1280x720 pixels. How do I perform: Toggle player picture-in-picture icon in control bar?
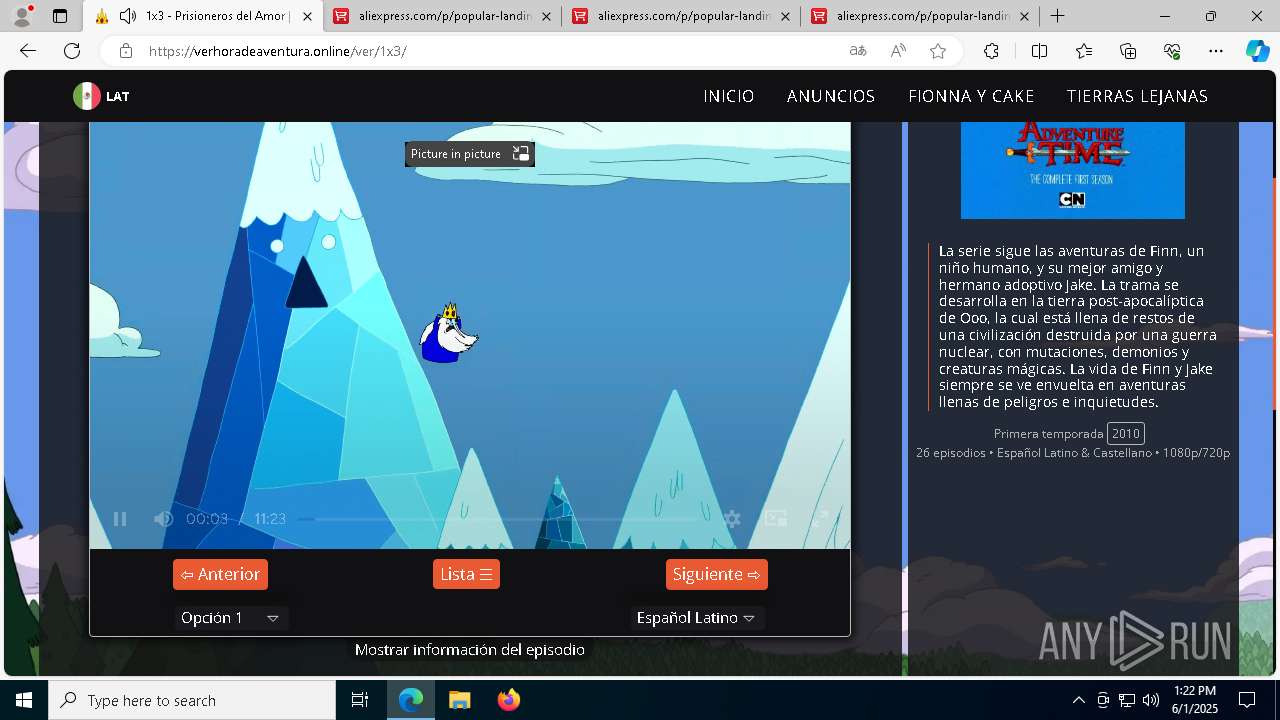(x=776, y=518)
